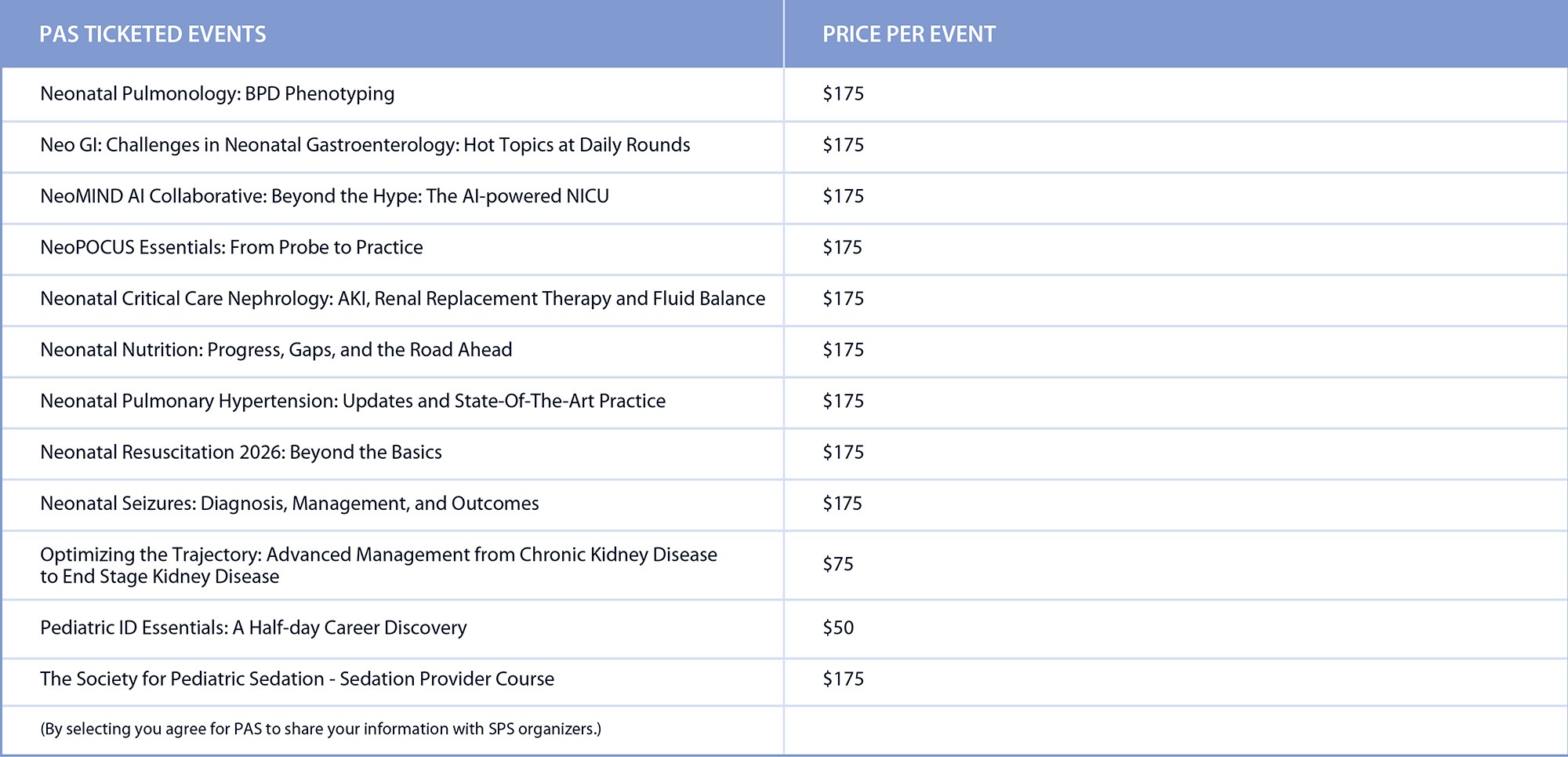Screen dimensions: 1568x757
Task: Select the Society for Pediatric Sedation course
Action: click(297, 679)
